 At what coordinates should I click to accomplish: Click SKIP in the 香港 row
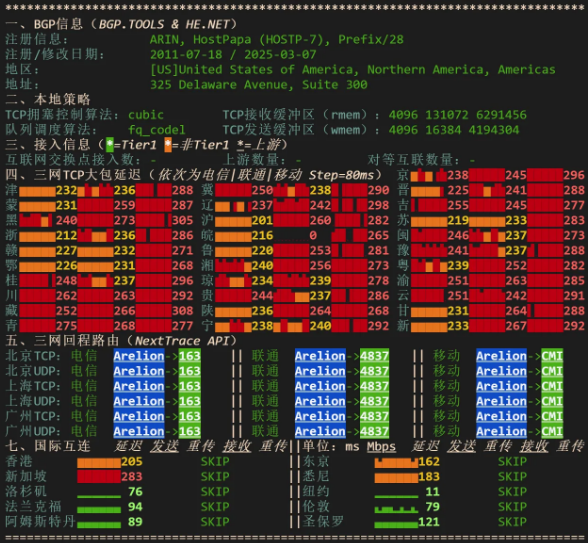[215, 461]
